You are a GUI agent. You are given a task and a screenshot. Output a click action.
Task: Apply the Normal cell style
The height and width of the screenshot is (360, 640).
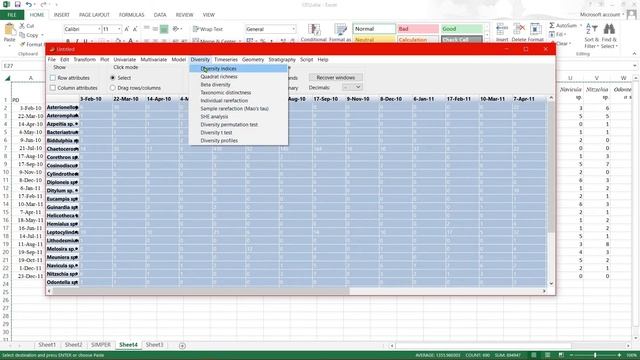[374, 29]
